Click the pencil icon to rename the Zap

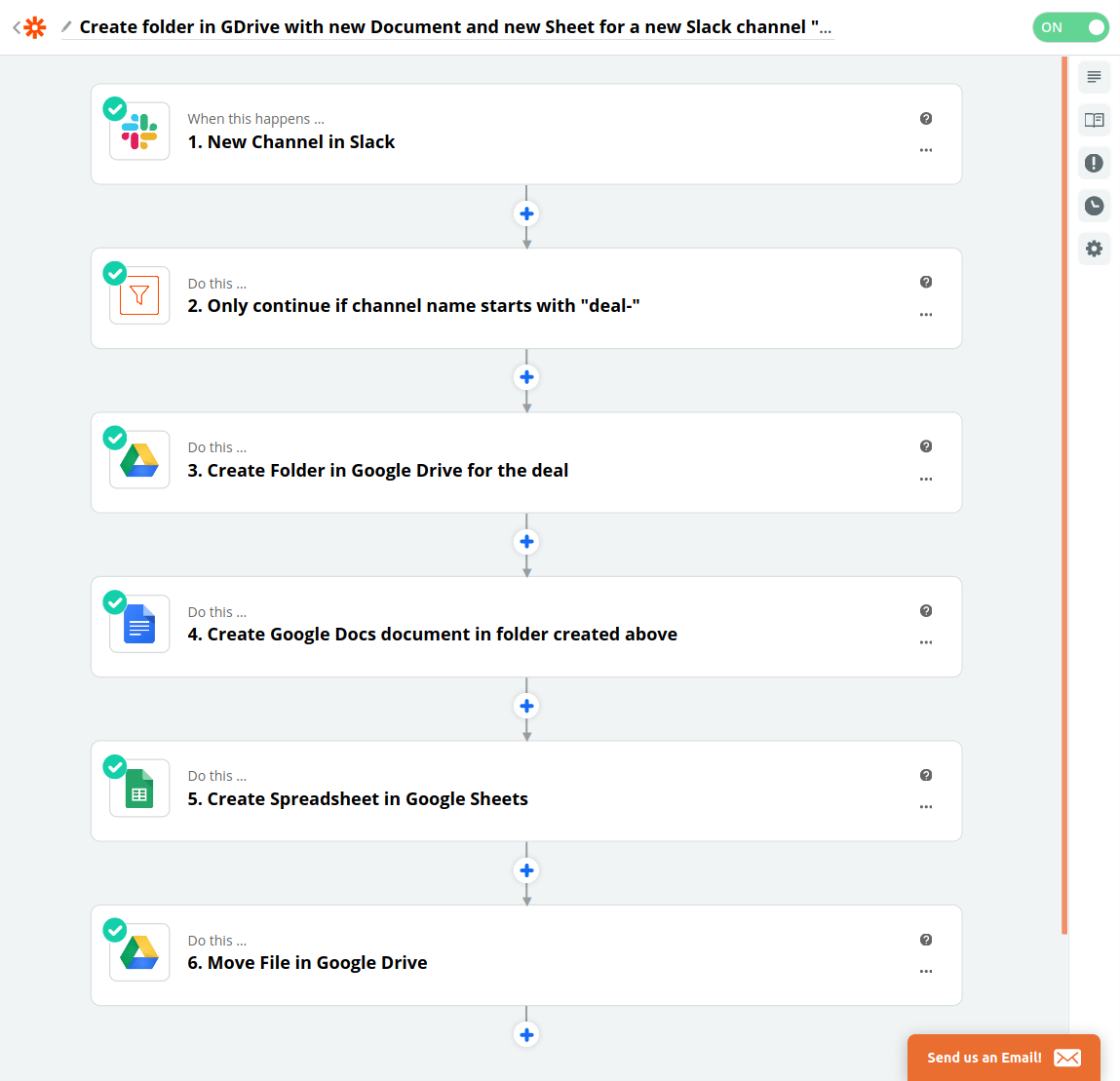[x=66, y=27]
